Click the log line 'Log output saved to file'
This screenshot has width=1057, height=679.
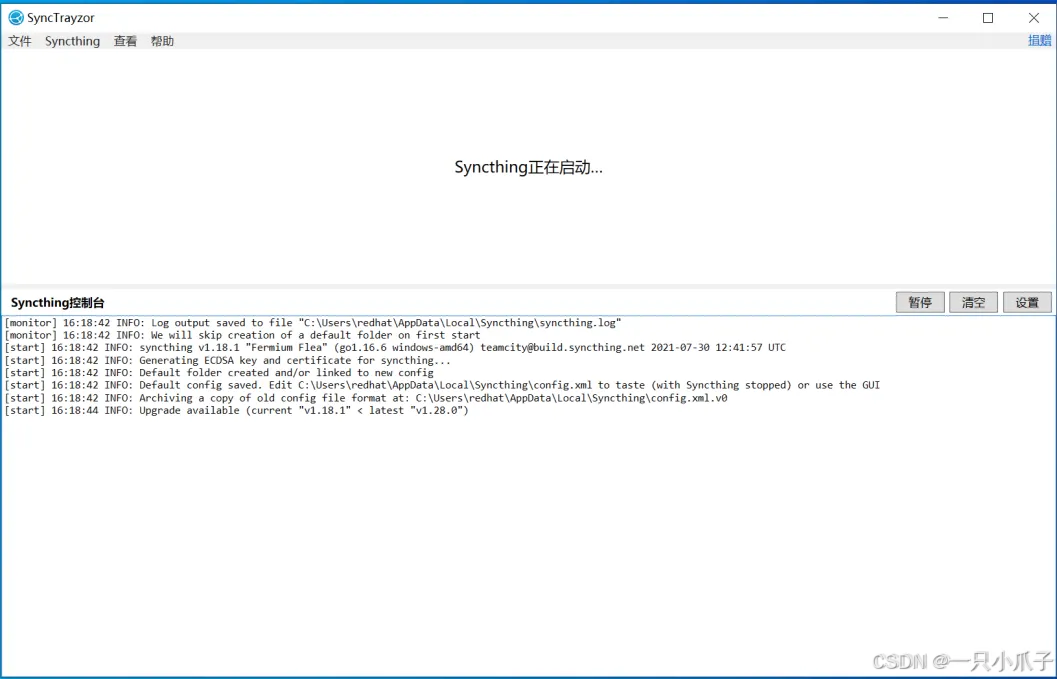pyautogui.click(x=313, y=323)
